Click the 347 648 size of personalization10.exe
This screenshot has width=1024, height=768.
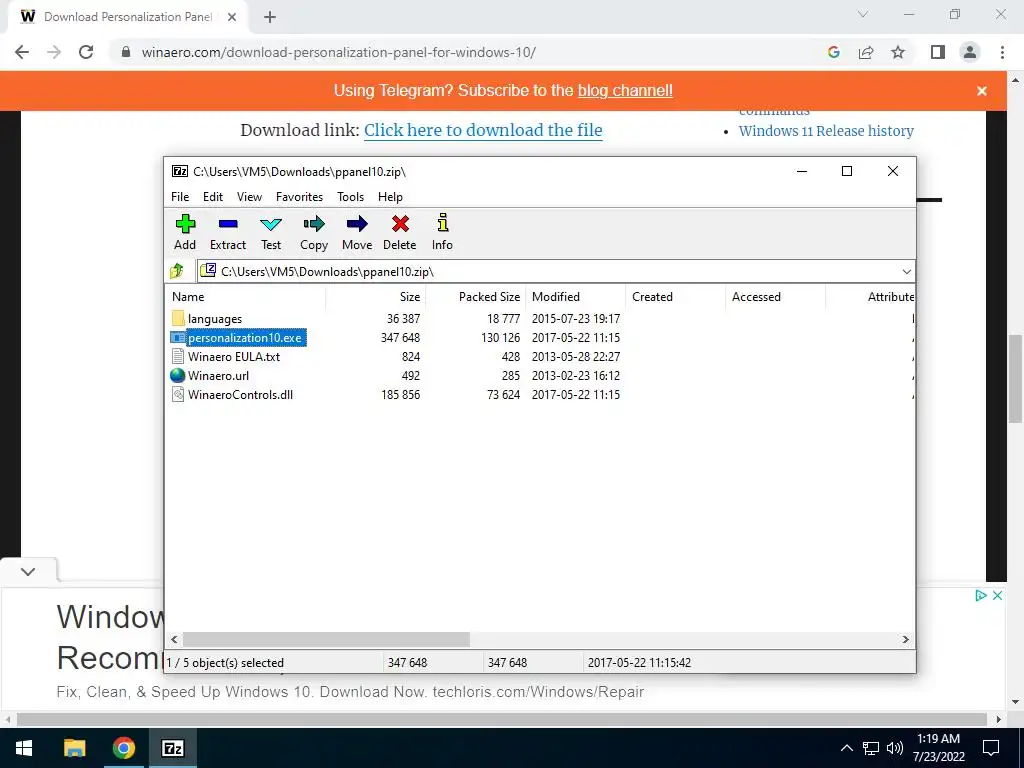pos(400,338)
